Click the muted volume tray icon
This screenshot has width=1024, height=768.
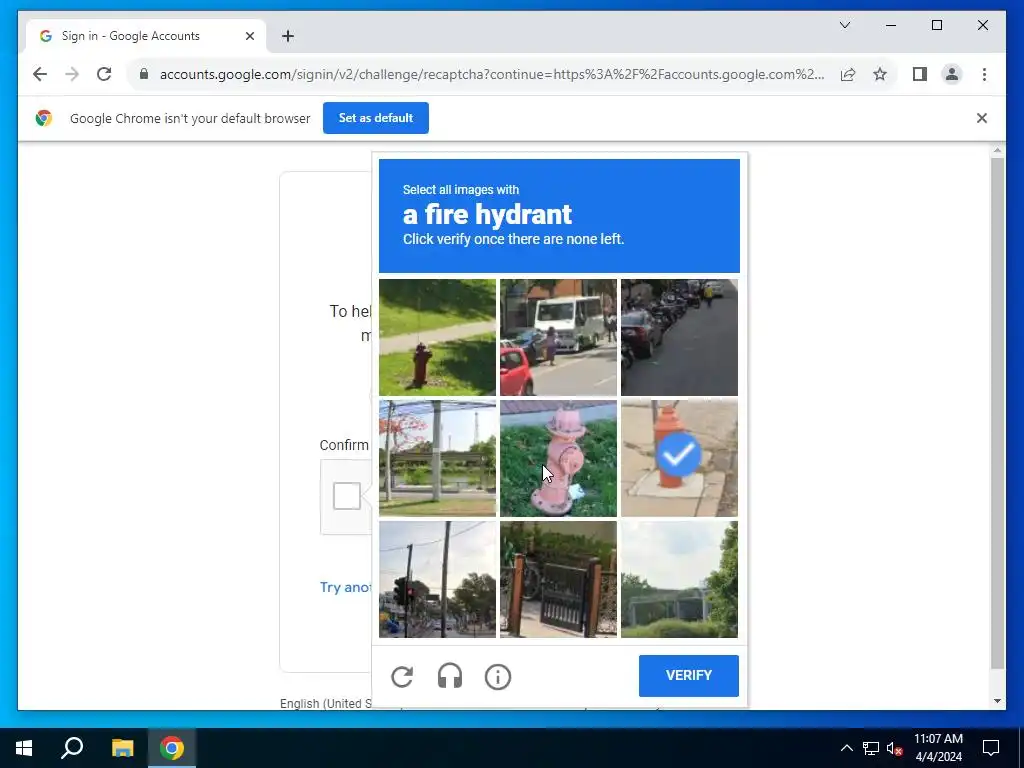[x=894, y=748]
